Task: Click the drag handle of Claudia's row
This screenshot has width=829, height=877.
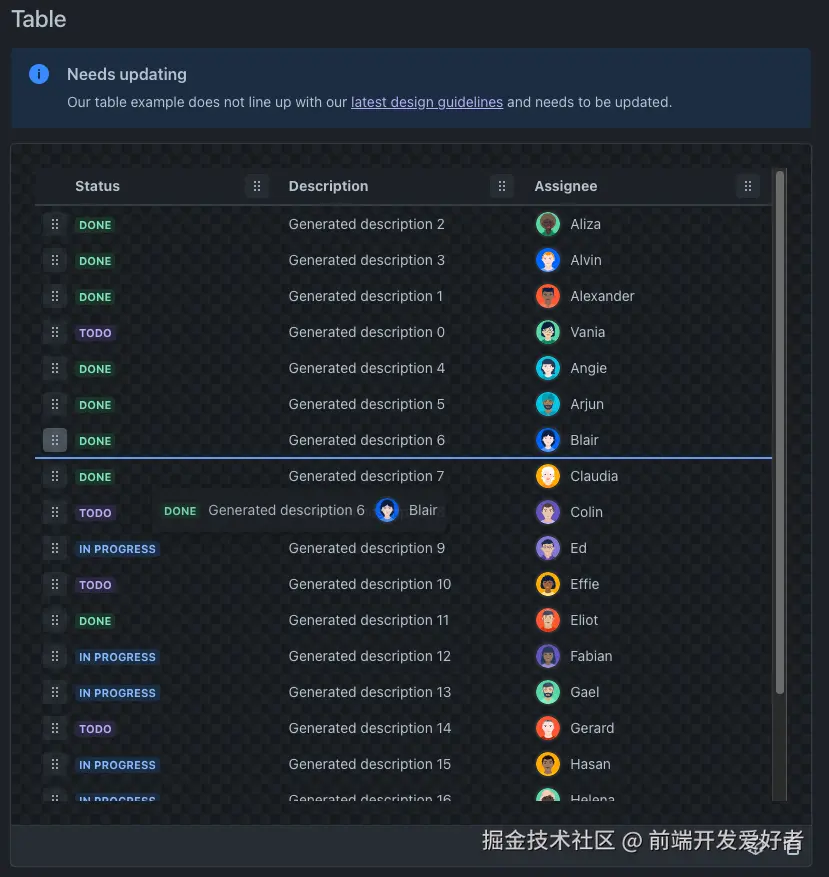Action: point(55,476)
